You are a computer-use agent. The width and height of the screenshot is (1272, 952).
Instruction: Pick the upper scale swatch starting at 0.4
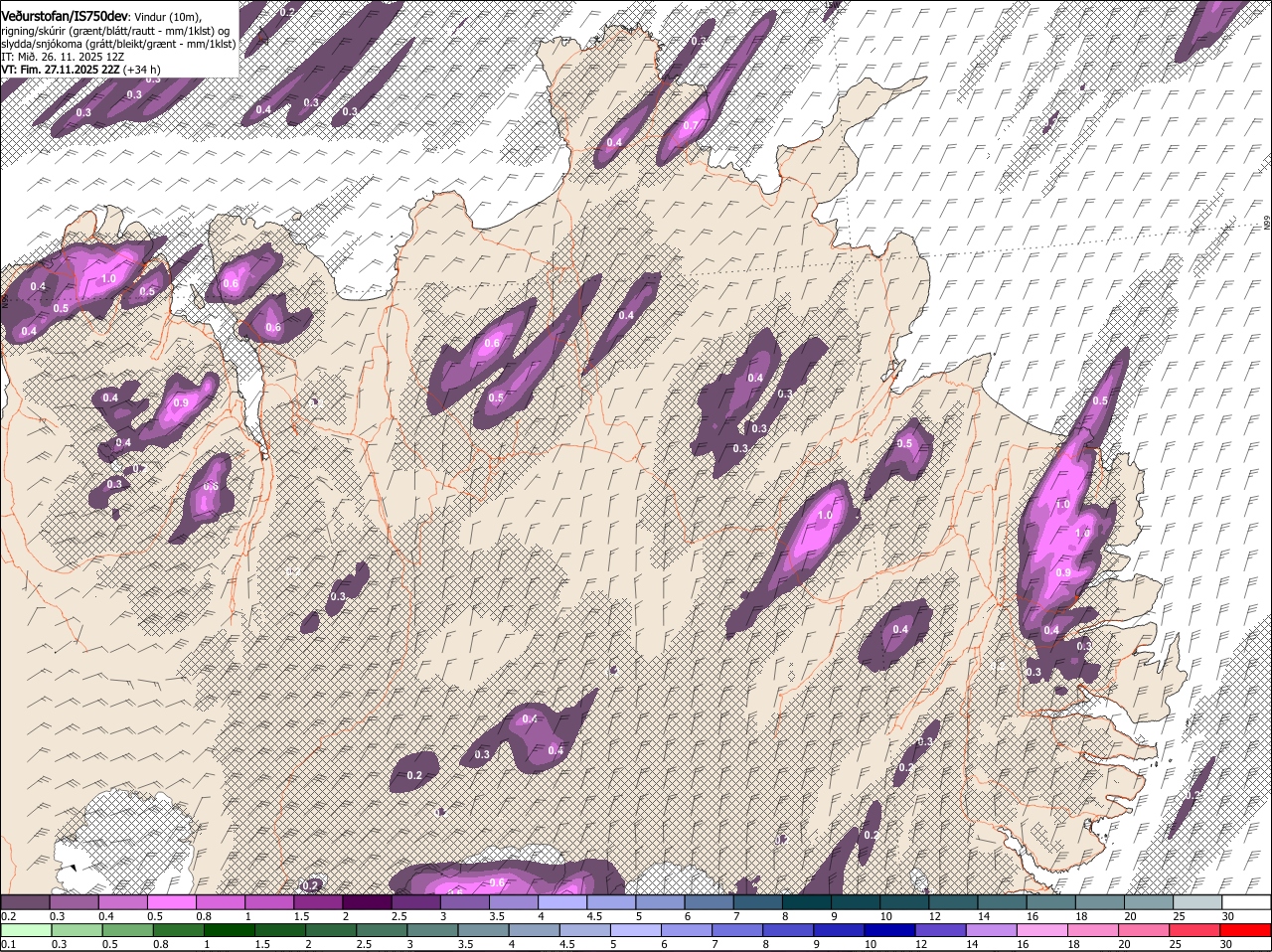coord(122,901)
